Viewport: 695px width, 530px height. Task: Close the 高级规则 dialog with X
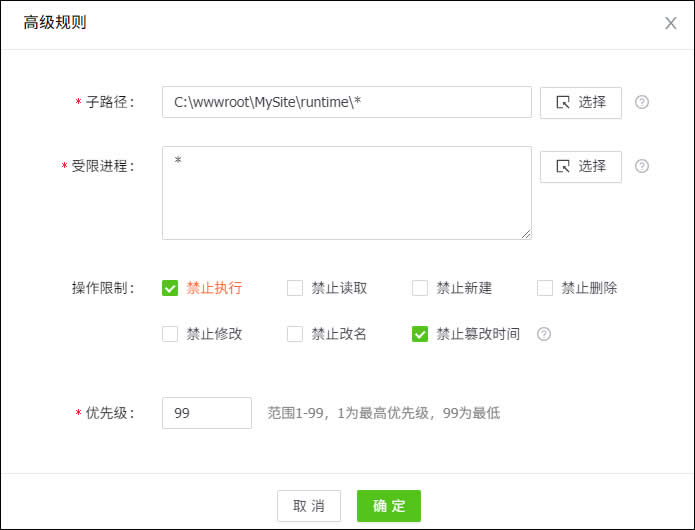pos(671,23)
